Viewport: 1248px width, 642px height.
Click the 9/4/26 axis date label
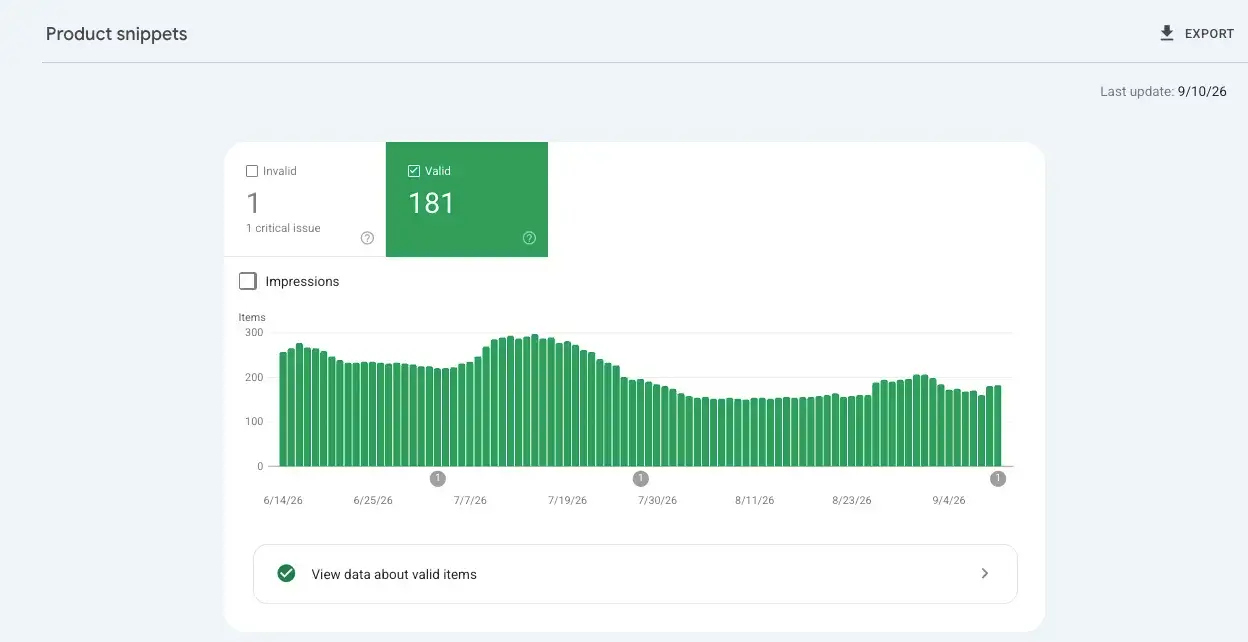tap(949, 500)
